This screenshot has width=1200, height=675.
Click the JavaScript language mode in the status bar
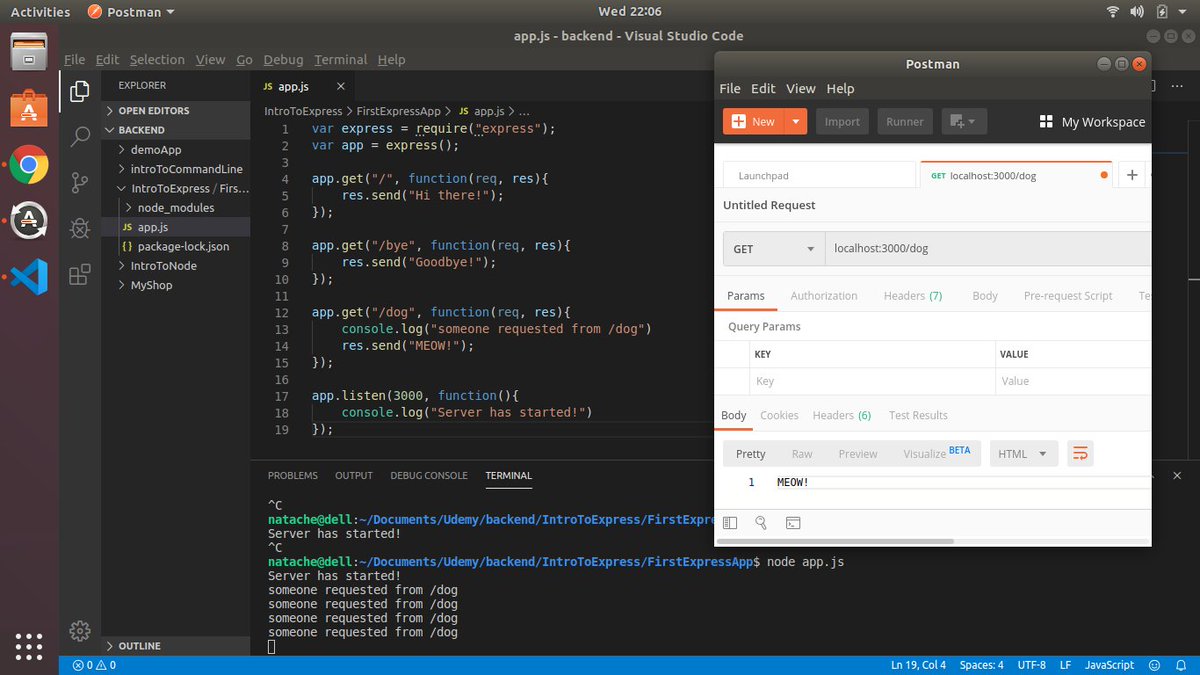(x=1110, y=665)
